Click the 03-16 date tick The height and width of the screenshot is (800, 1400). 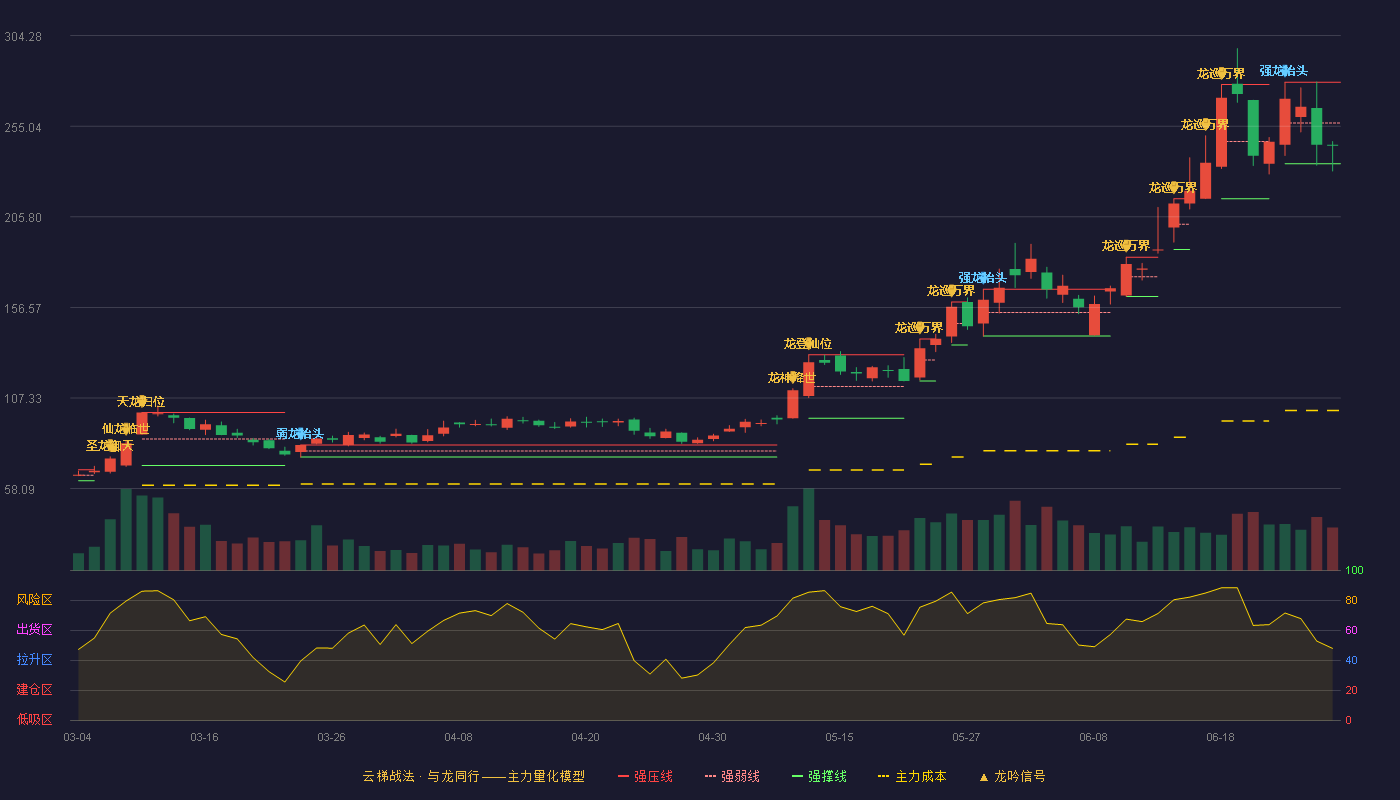[x=204, y=737]
